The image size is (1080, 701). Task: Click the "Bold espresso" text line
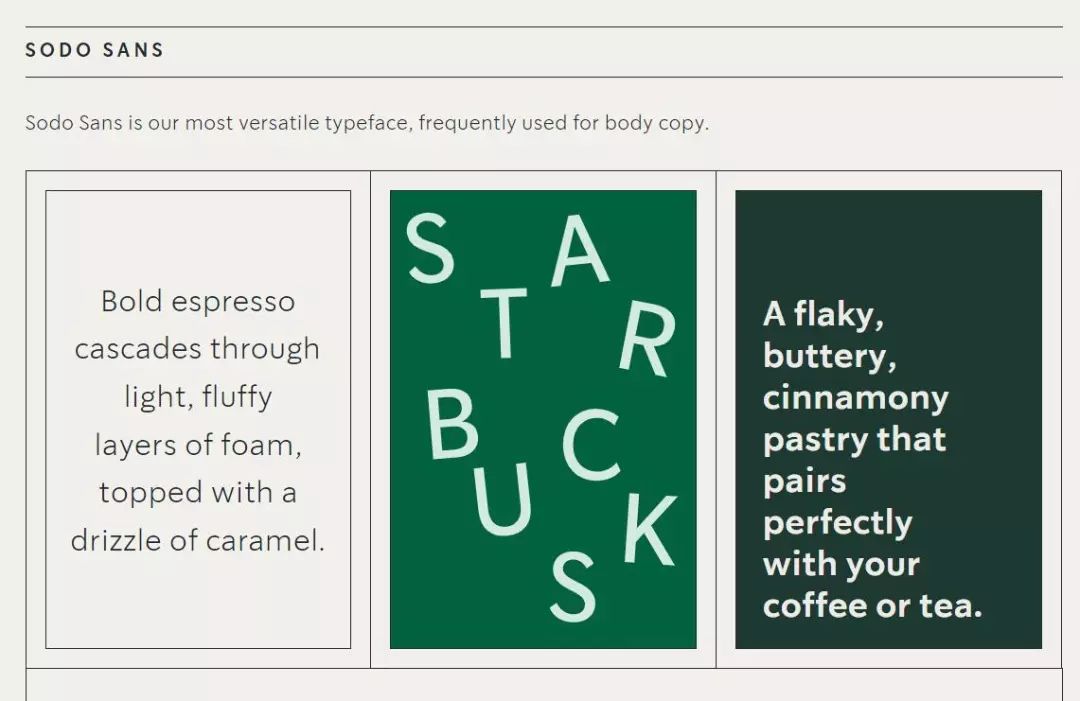[x=198, y=302]
